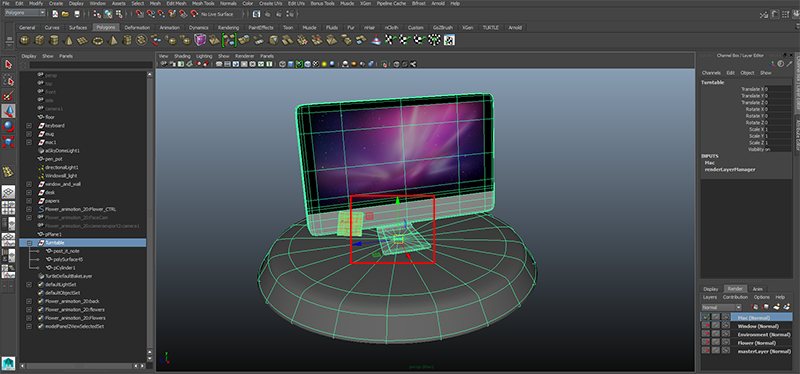Image resolution: width=800 pixels, height=374 pixels.
Task: Click the outliner vertical scrollbar
Action: pos(149,212)
